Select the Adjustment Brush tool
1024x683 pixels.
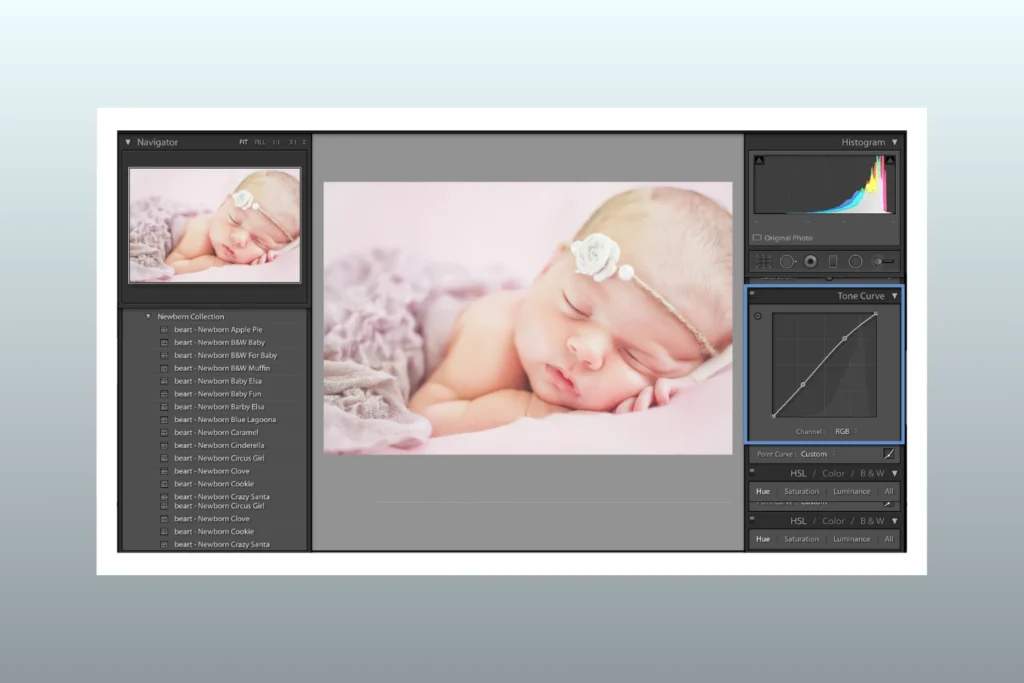tap(882, 261)
